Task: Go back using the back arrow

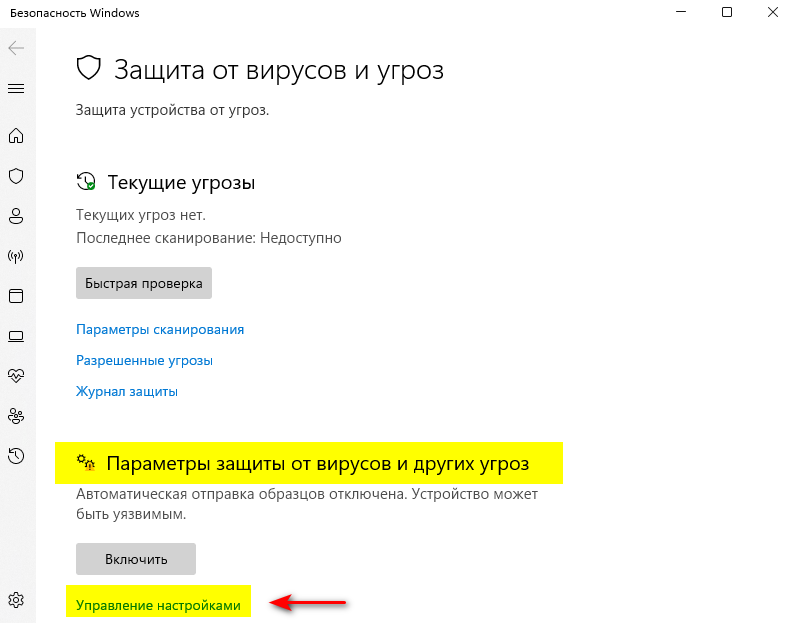Action: click(x=16, y=48)
